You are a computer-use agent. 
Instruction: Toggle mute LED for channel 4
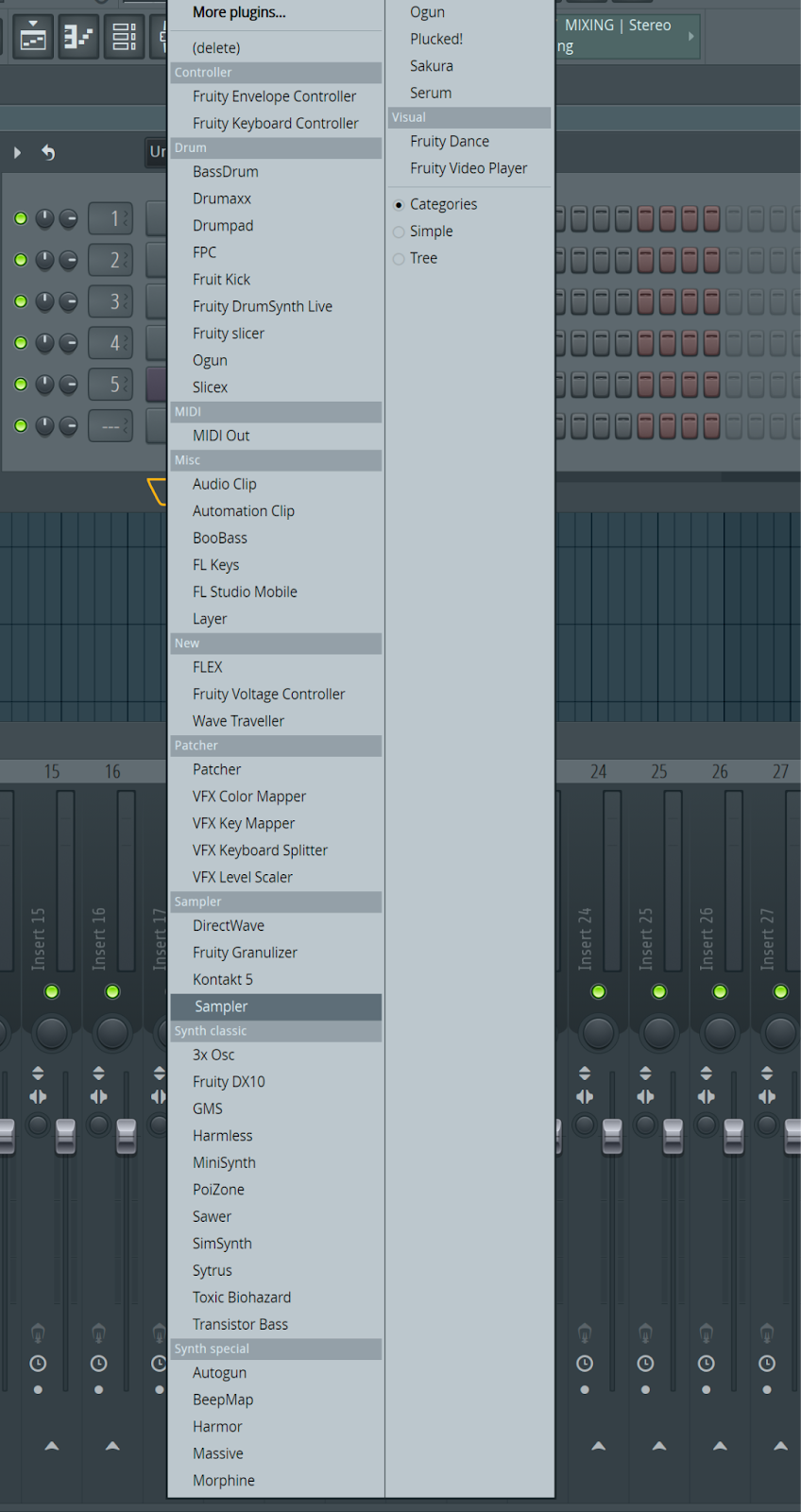pyautogui.click(x=21, y=343)
